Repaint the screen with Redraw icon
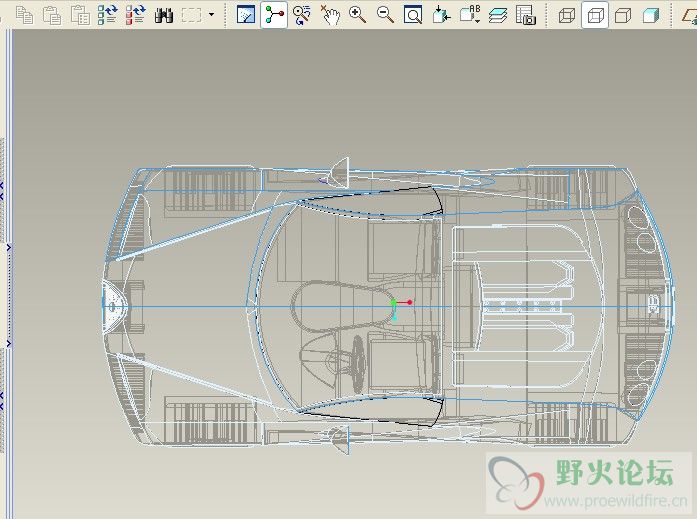The image size is (697, 519). [246, 15]
